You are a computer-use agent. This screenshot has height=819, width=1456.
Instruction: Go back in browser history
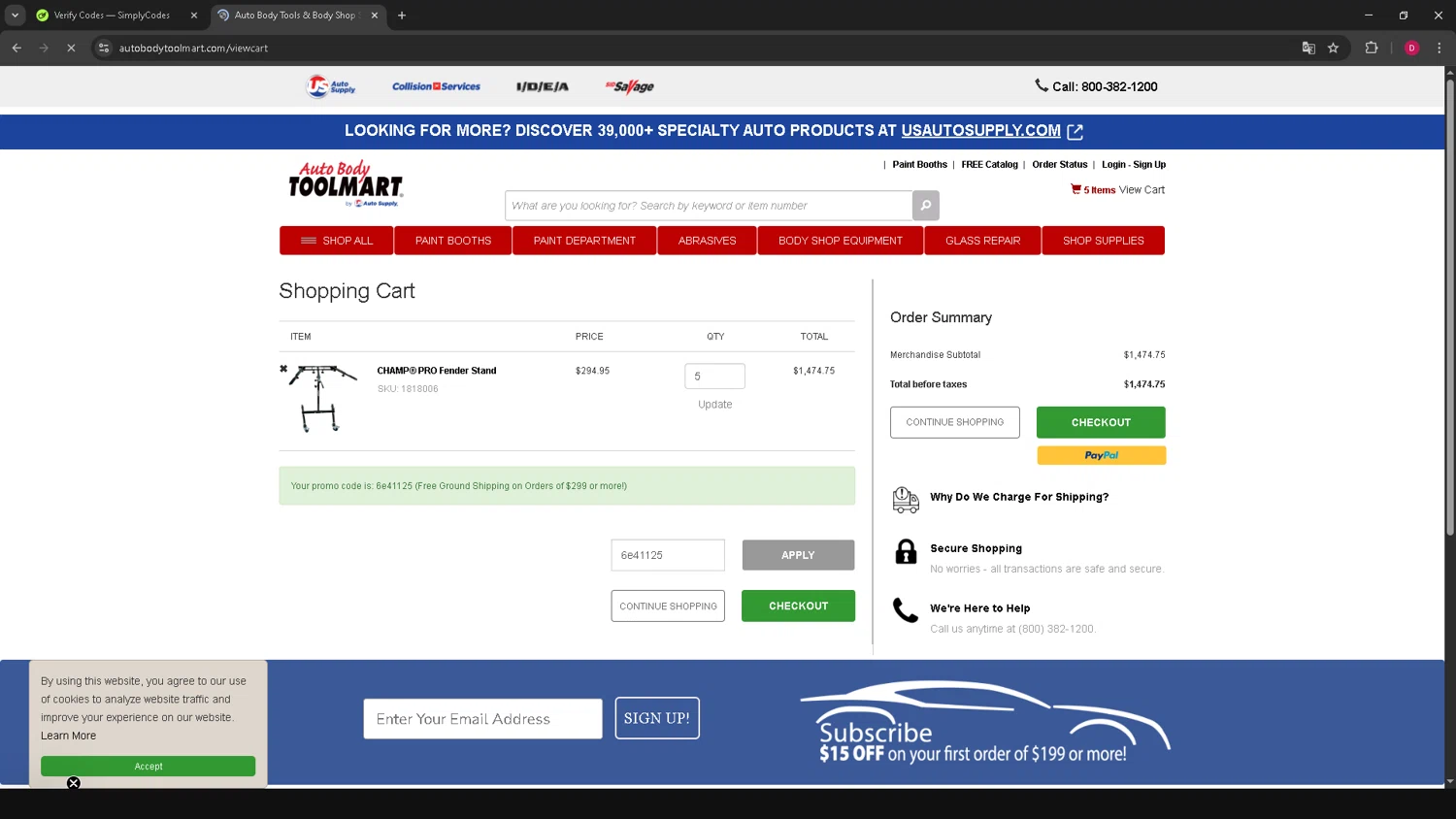17,48
